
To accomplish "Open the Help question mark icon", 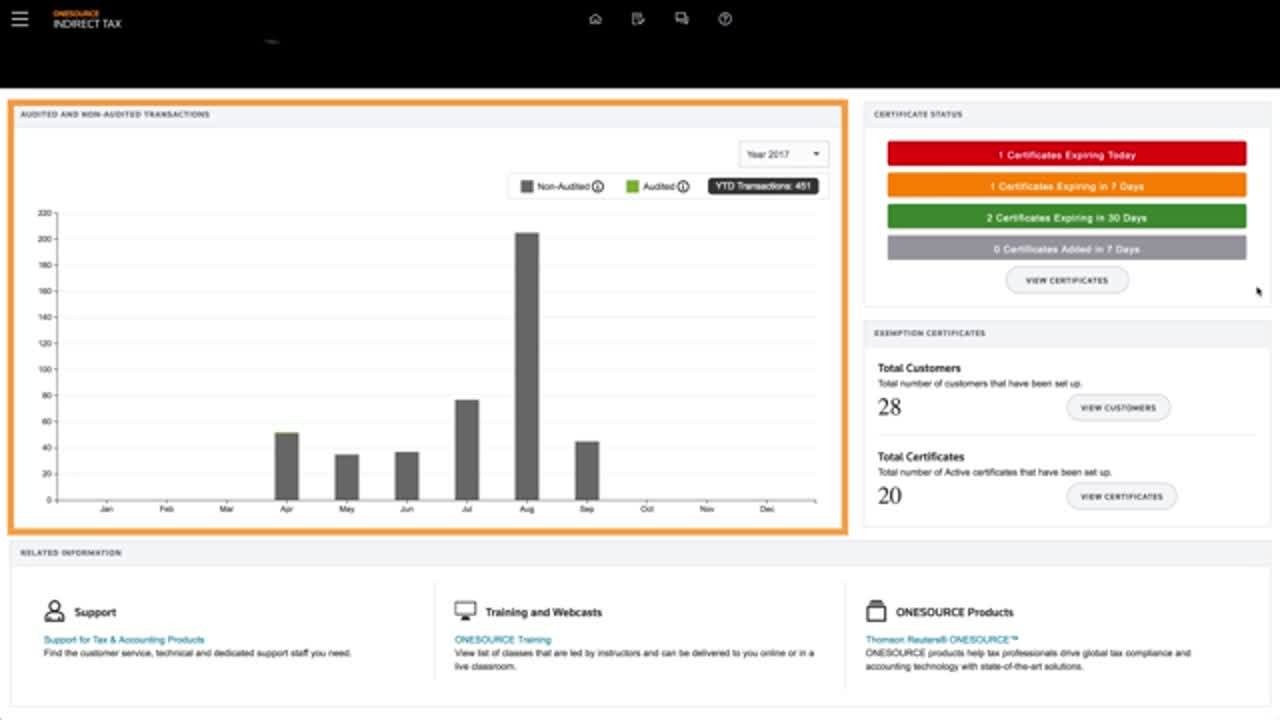I will [x=725, y=19].
